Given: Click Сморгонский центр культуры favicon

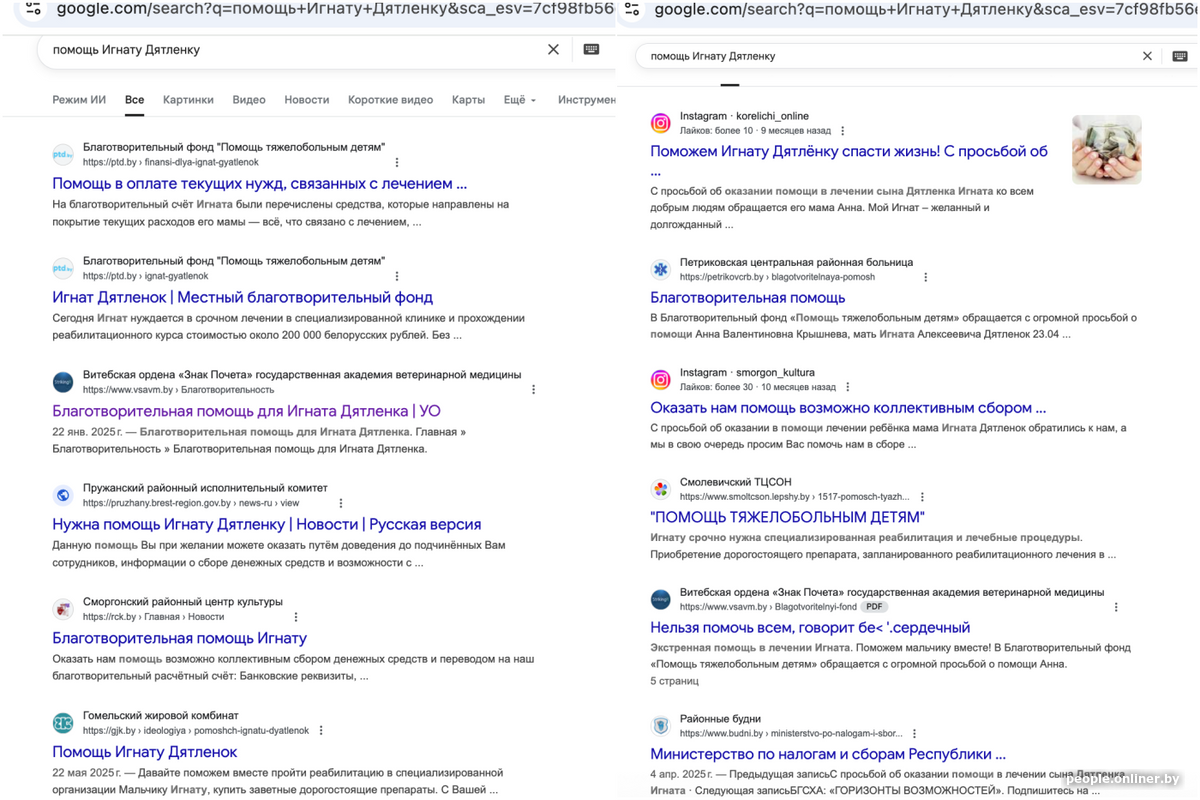Looking at the screenshot, I should [63, 609].
